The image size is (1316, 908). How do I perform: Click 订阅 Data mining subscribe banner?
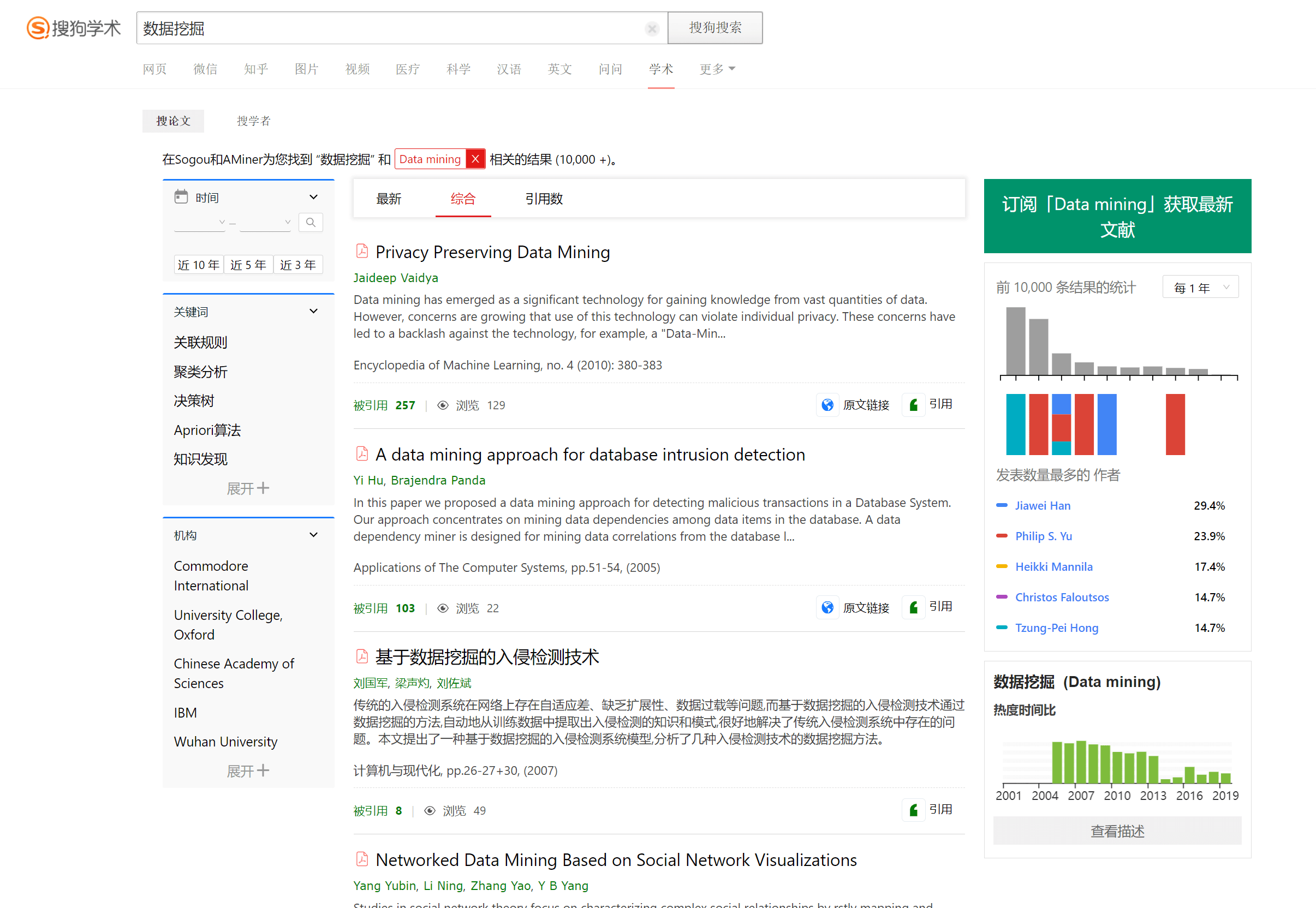[x=1117, y=216]
